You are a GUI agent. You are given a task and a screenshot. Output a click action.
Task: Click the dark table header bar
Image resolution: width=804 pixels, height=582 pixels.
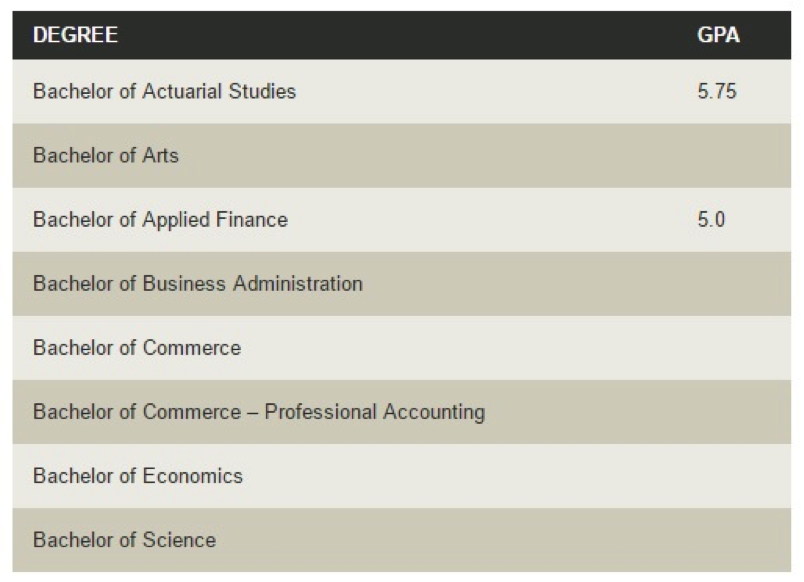pyautogui.click(x=401, y=35)
